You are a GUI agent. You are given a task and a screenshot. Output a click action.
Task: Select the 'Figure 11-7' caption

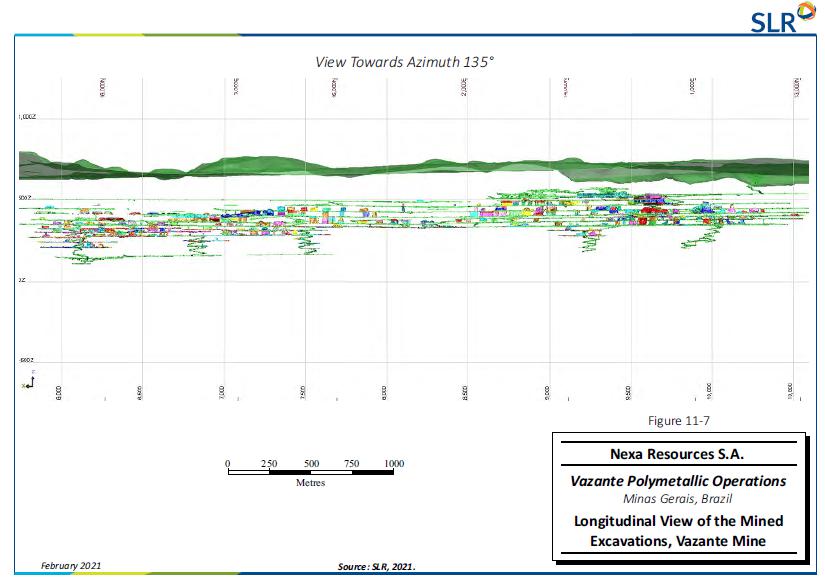click(679, 420)
